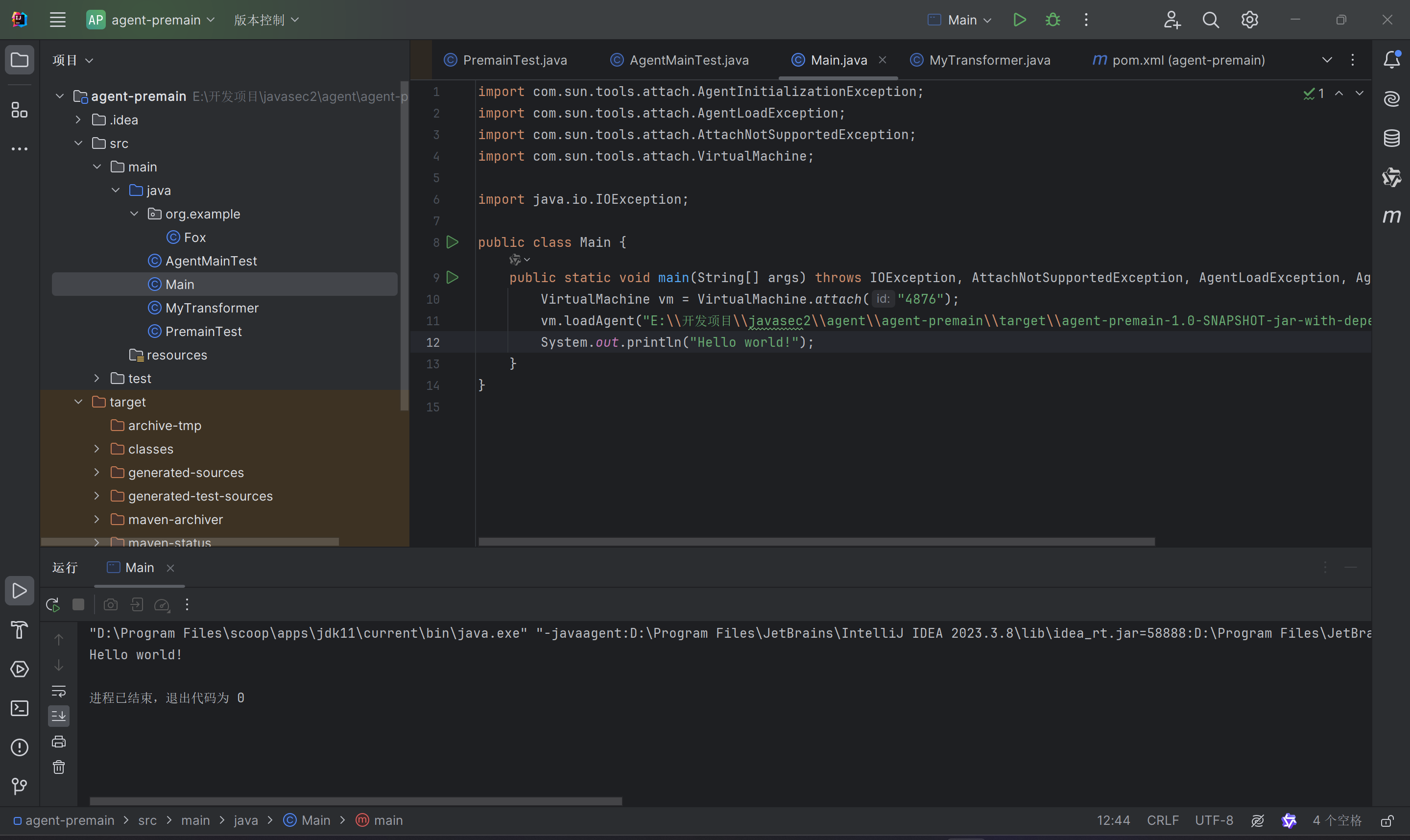Open the Terminal tool window
Image resolution: width=1410 pixels, height=840 pixels.
tap(19, 708)
